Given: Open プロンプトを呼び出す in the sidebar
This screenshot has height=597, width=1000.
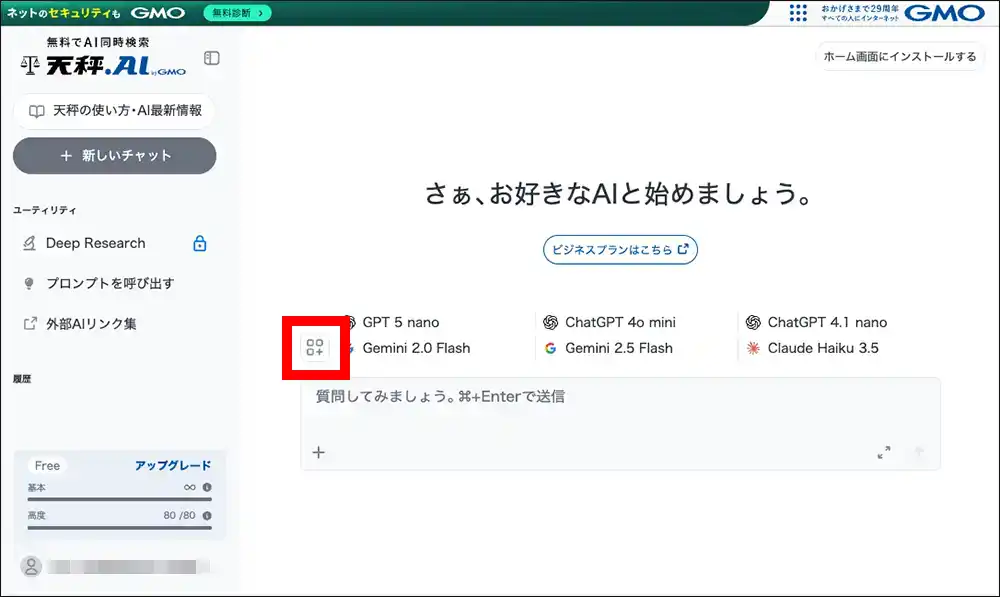Looking at the screenshot, I should pyautogui.click(x=109, y=283).
